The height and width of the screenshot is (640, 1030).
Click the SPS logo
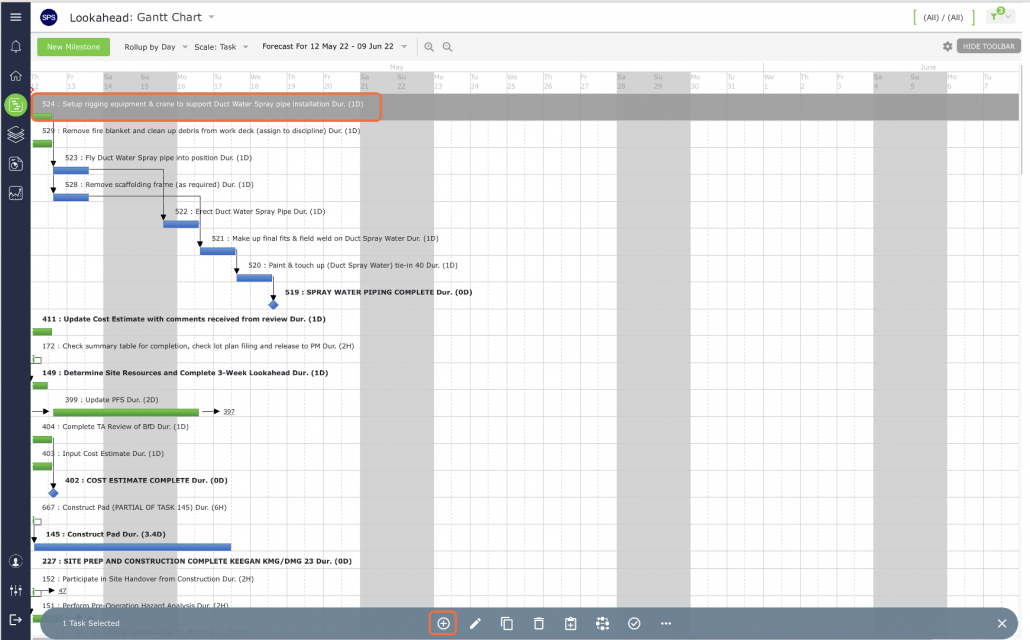point(49,17)
